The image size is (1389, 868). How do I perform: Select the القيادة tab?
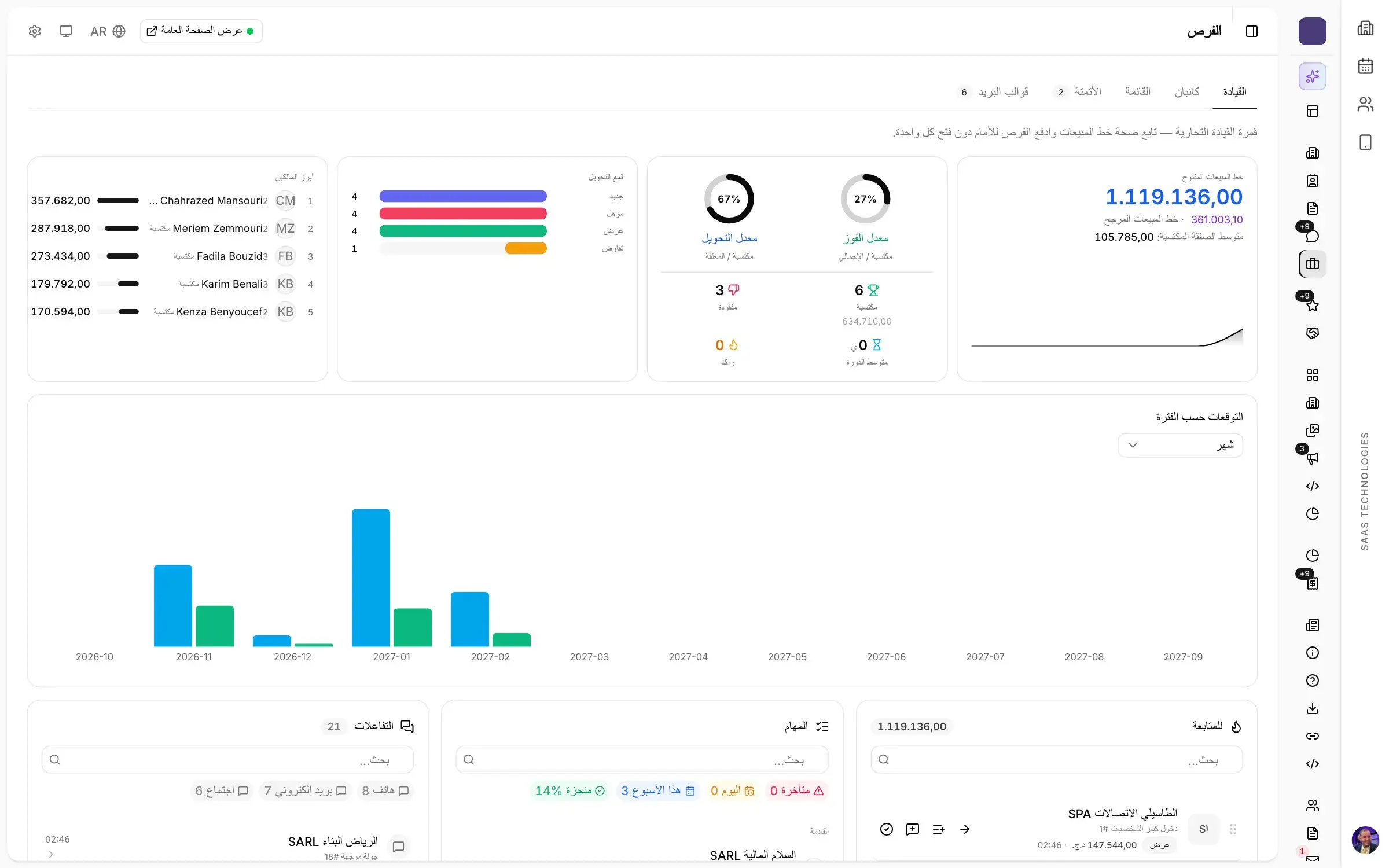pyautogui.click(x=1234, y=92)
